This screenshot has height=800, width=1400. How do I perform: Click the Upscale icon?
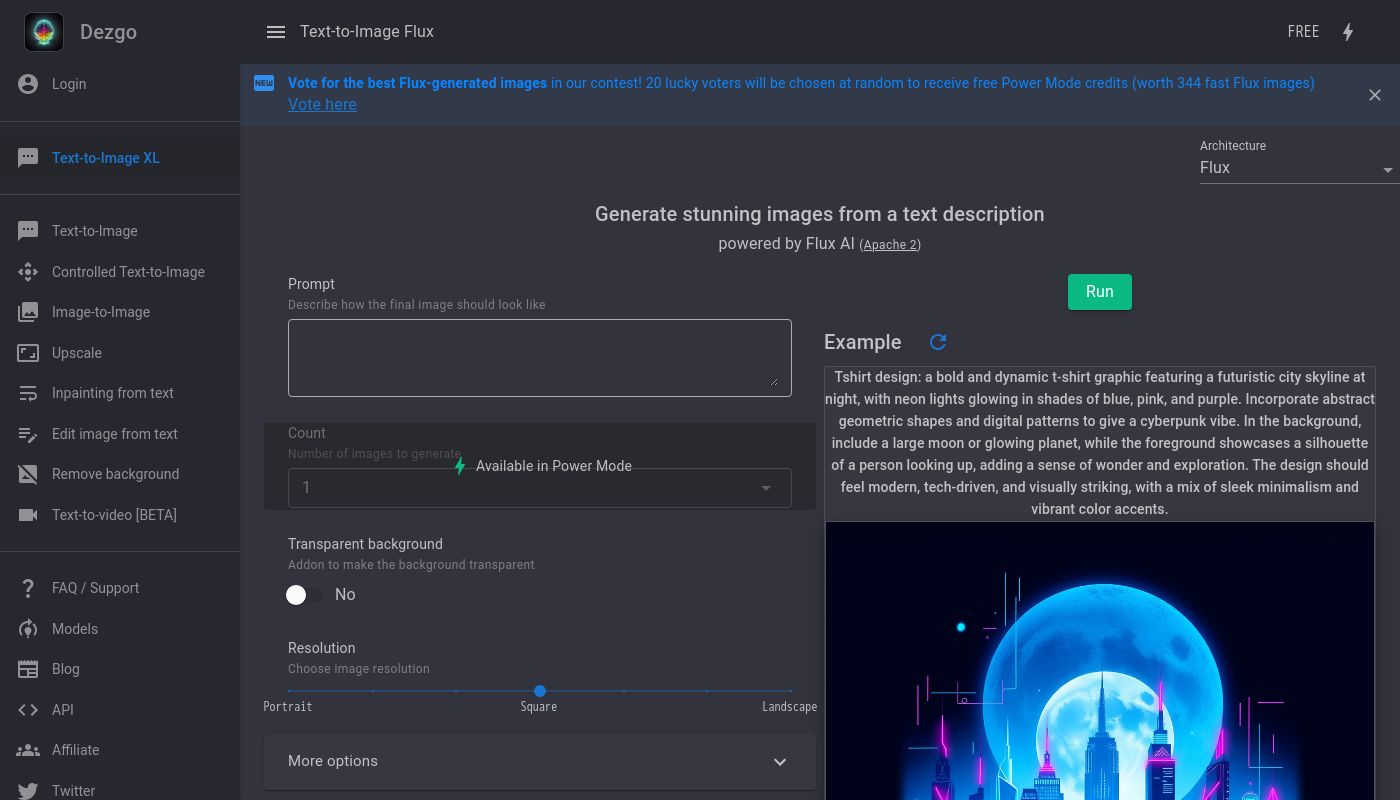(x=28, y=353)
